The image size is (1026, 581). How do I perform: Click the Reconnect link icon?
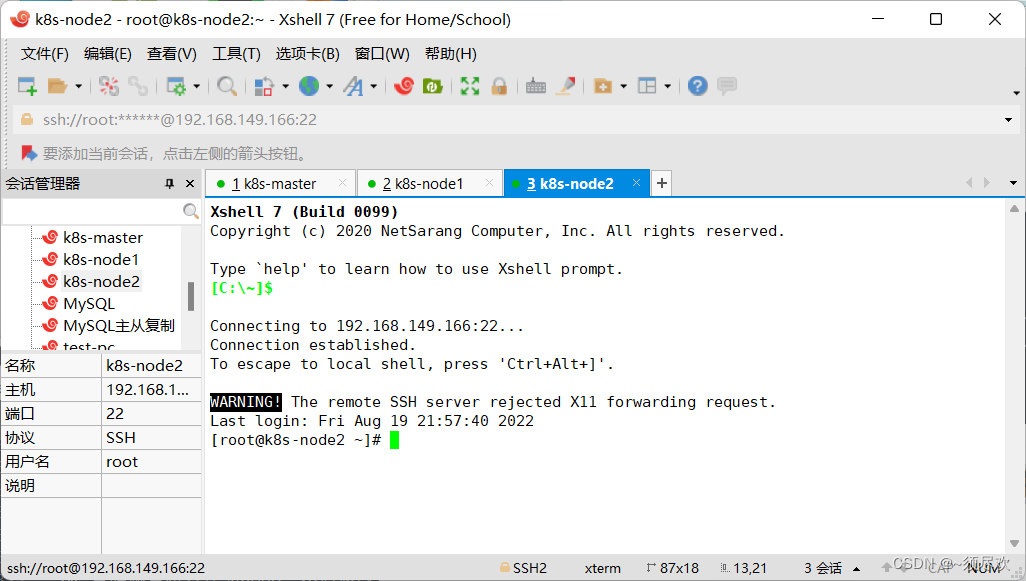(x=138, y=86)
